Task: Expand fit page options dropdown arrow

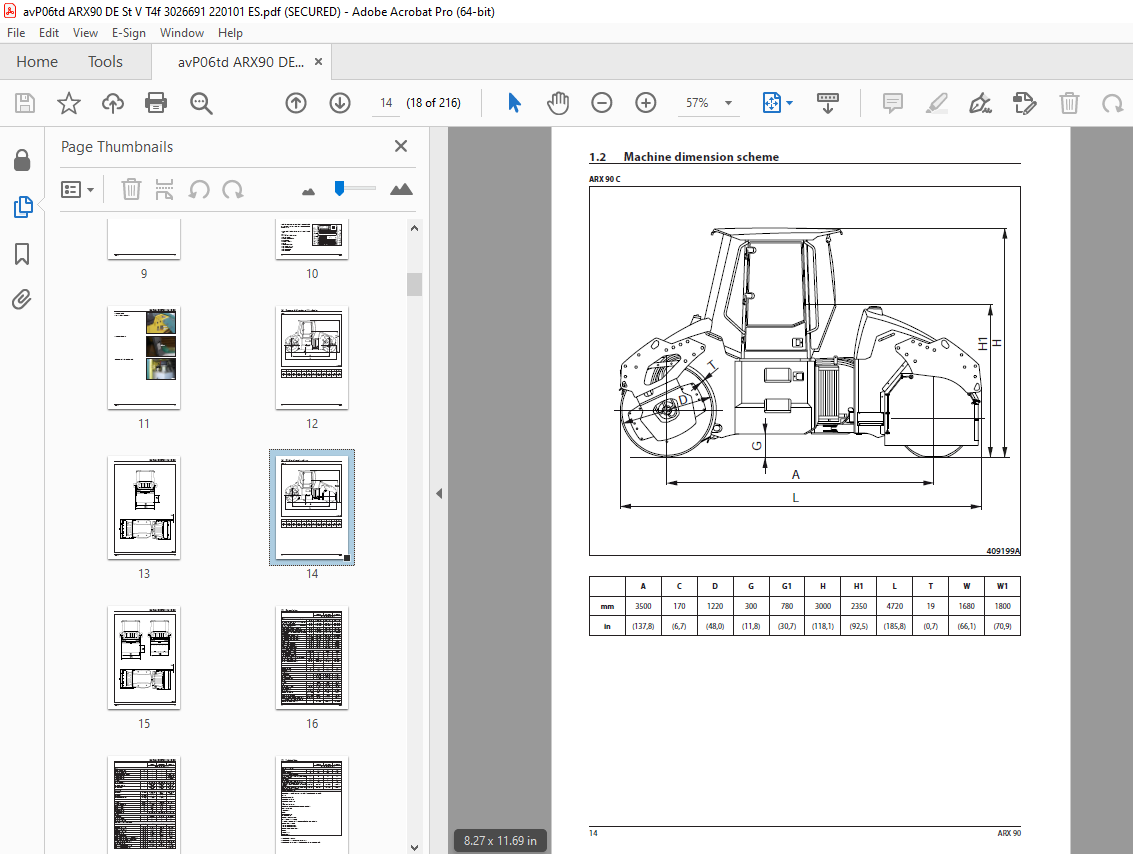Action: click(x=790, y=103)
